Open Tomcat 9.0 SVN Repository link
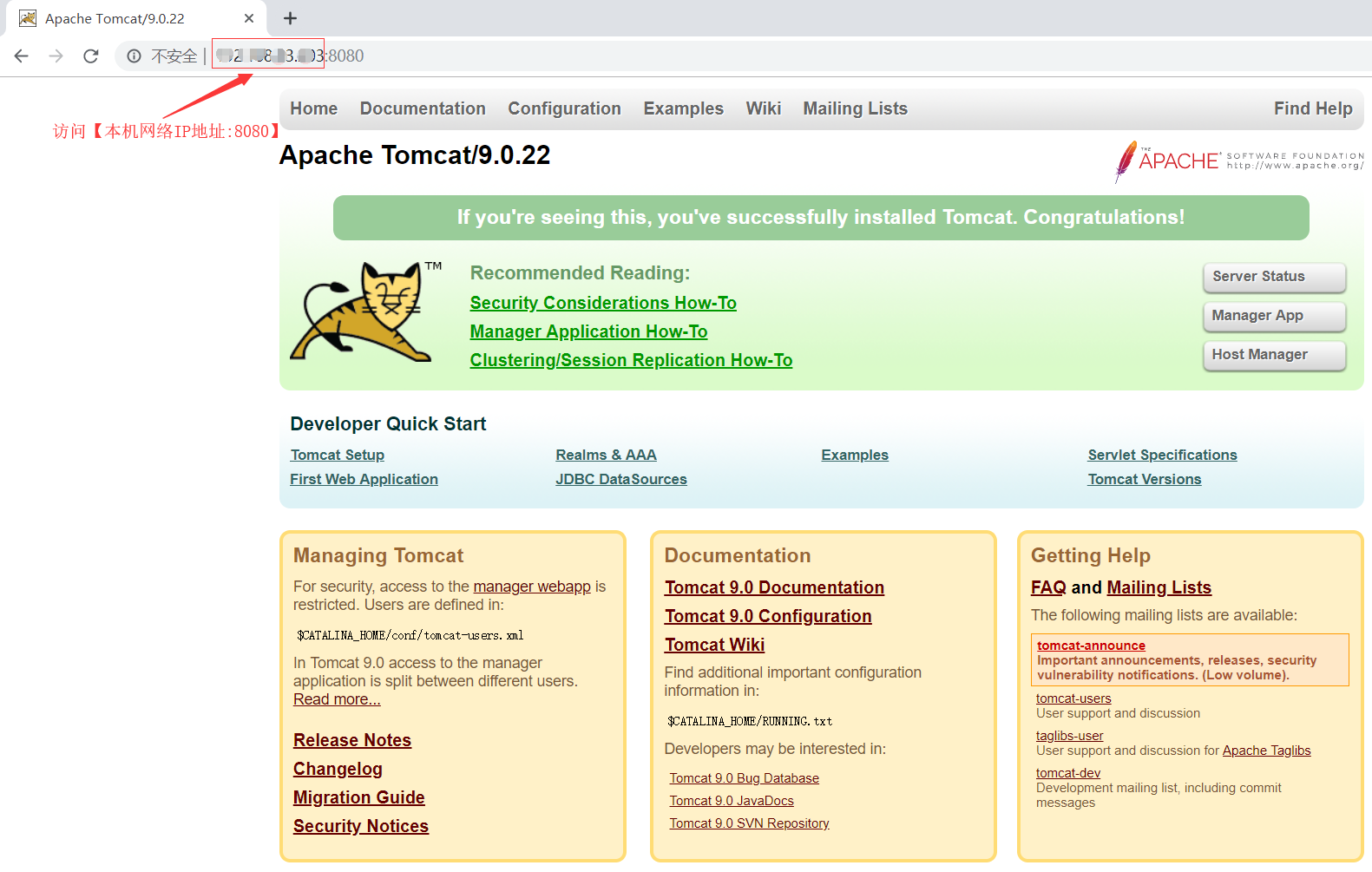1372x872 pixels. click(x=749, y=823)
